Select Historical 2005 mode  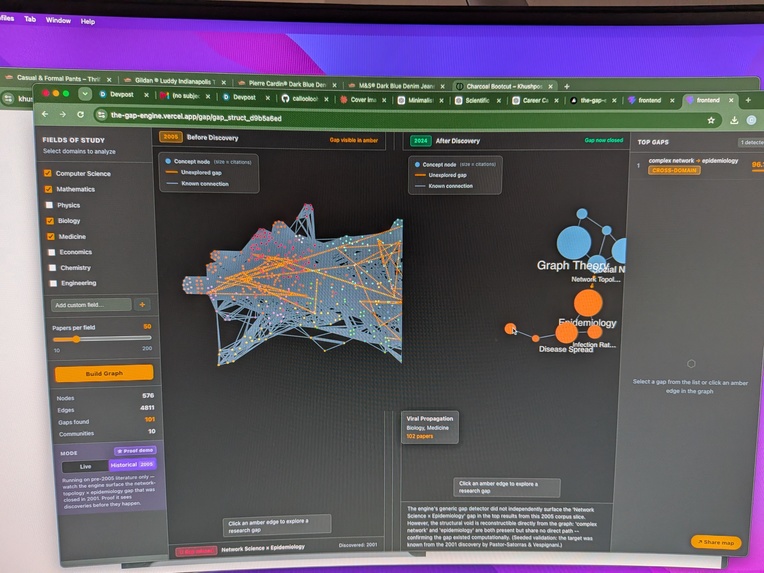132,465
